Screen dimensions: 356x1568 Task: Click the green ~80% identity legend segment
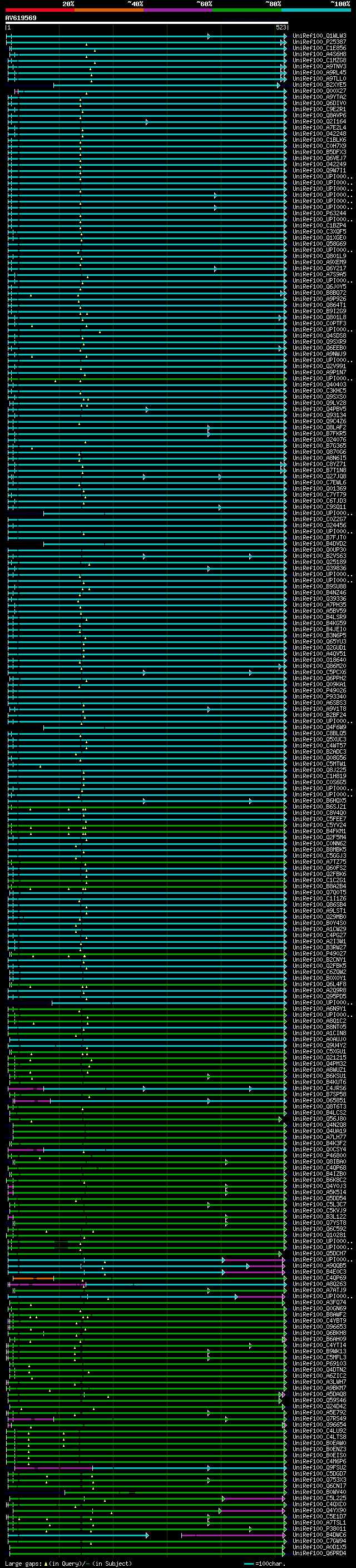click(246, 10)
